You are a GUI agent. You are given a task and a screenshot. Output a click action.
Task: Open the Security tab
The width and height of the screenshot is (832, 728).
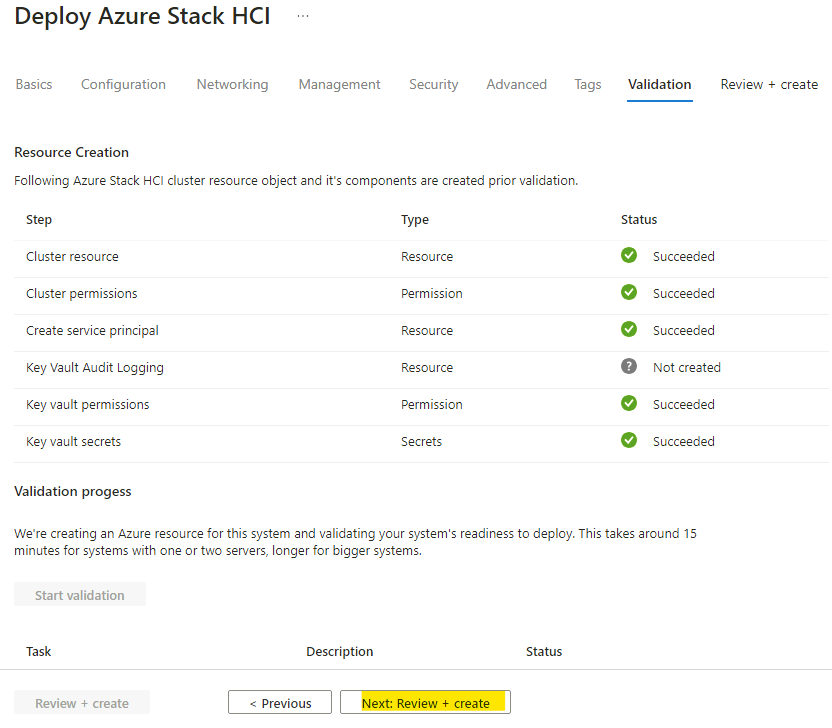434,84
